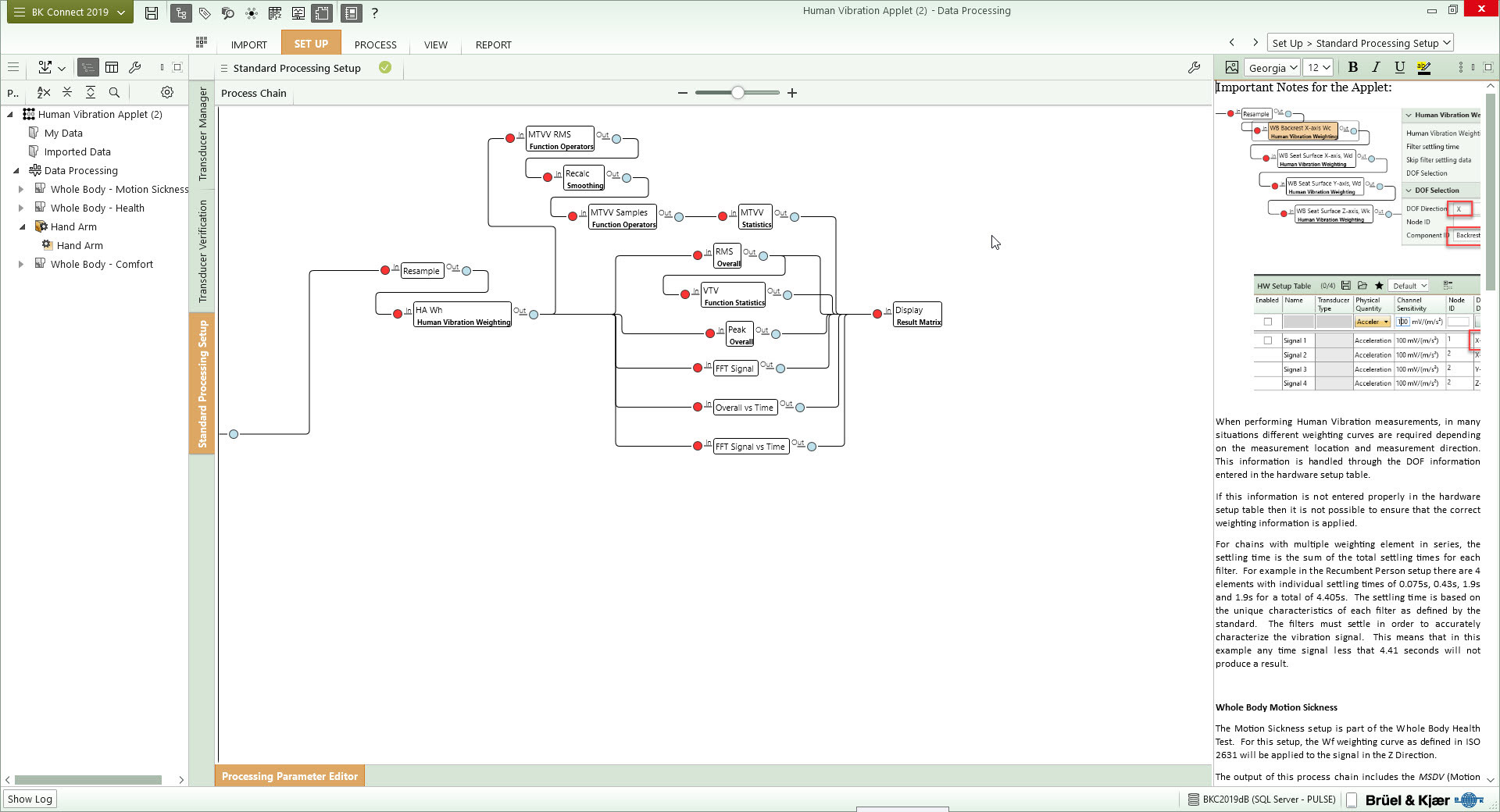Click the process chain zoom slider handle
Image resolution: width=1500 pixels, height=812 pixels.
point(737,93)
